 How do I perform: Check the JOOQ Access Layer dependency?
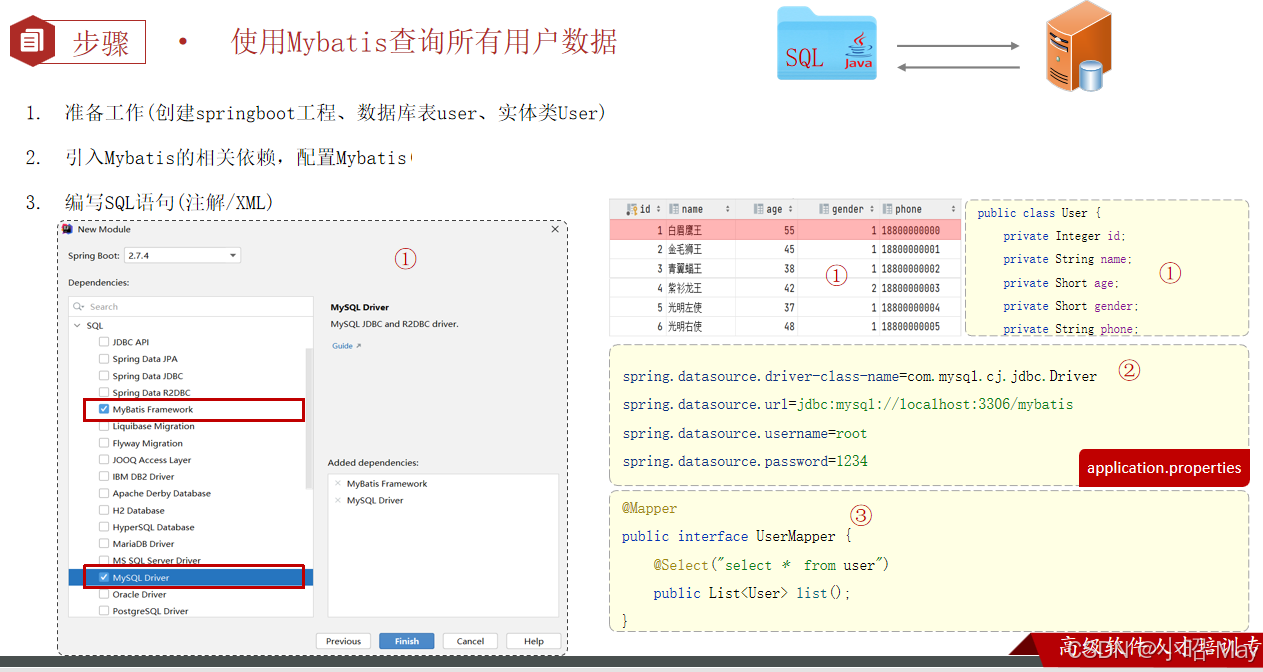(104, 460)
